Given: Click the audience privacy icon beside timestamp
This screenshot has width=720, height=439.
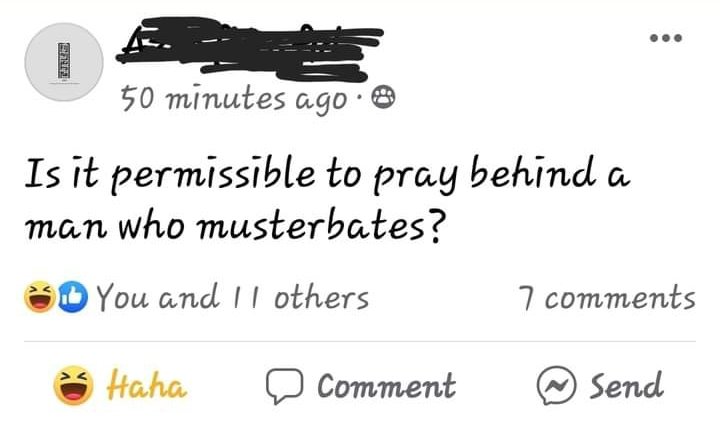Looking at the screenshot, I should coord(383,98).
